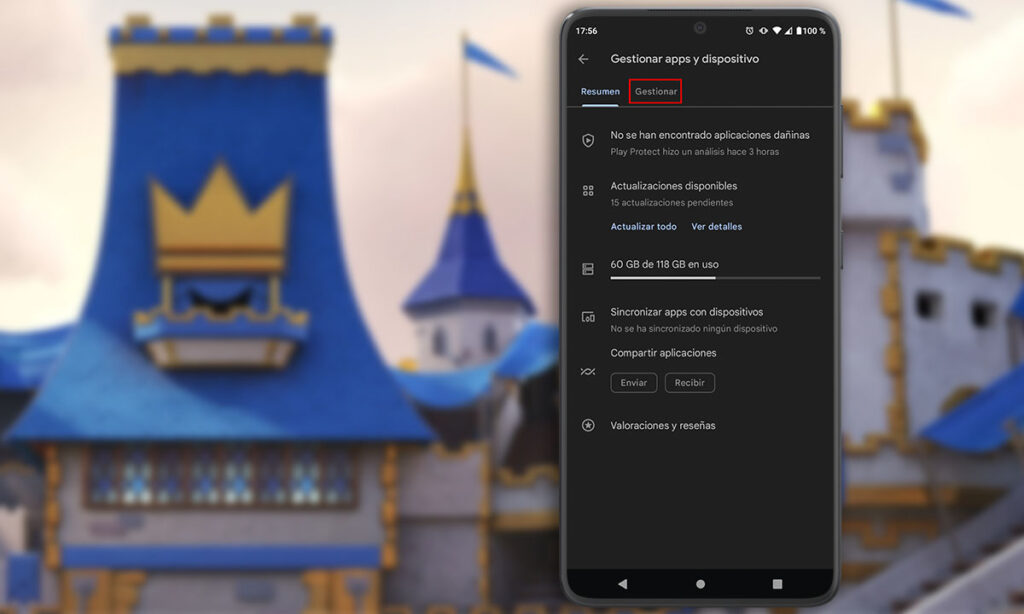This screenshot has height=614, width=1024.
Task: Tap 'Play Protect hizo un análisis hace 3 horas'
Action: click(694, 152)
